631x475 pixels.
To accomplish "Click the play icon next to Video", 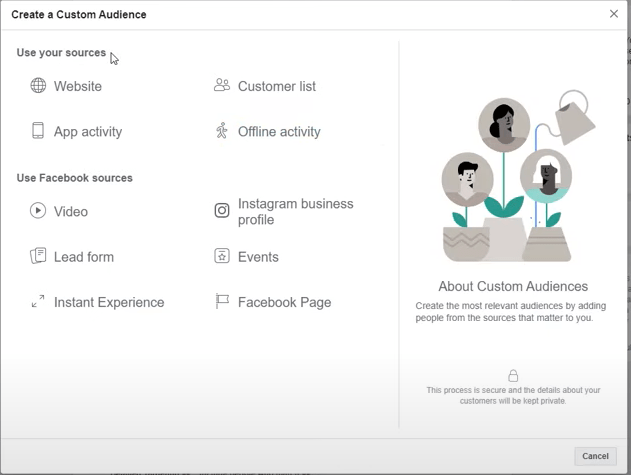I will tap(38, 211).
